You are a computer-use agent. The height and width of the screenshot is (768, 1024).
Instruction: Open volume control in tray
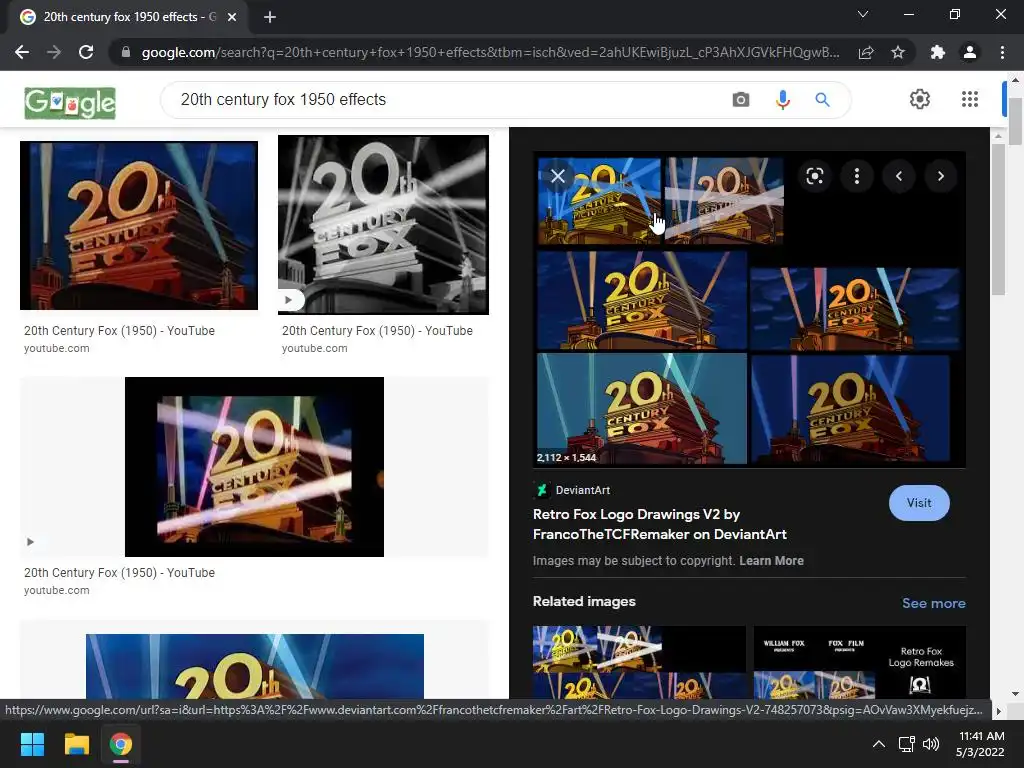click(931, 744)
